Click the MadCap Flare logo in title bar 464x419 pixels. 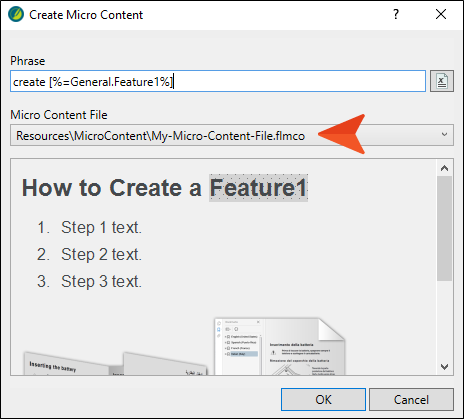pos(16,14)
